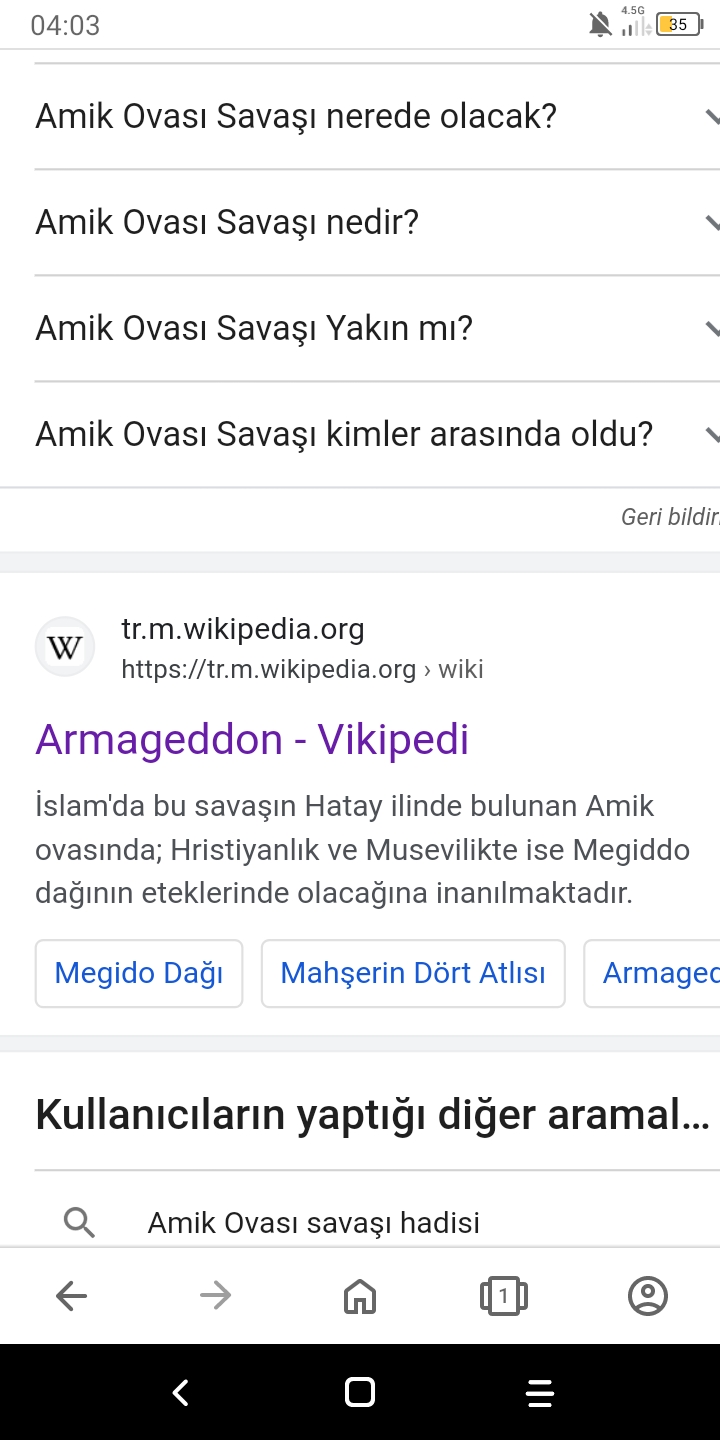720x1440 pixels.
Task: Open the Geri bildirim feedback link
Action: 670,517
